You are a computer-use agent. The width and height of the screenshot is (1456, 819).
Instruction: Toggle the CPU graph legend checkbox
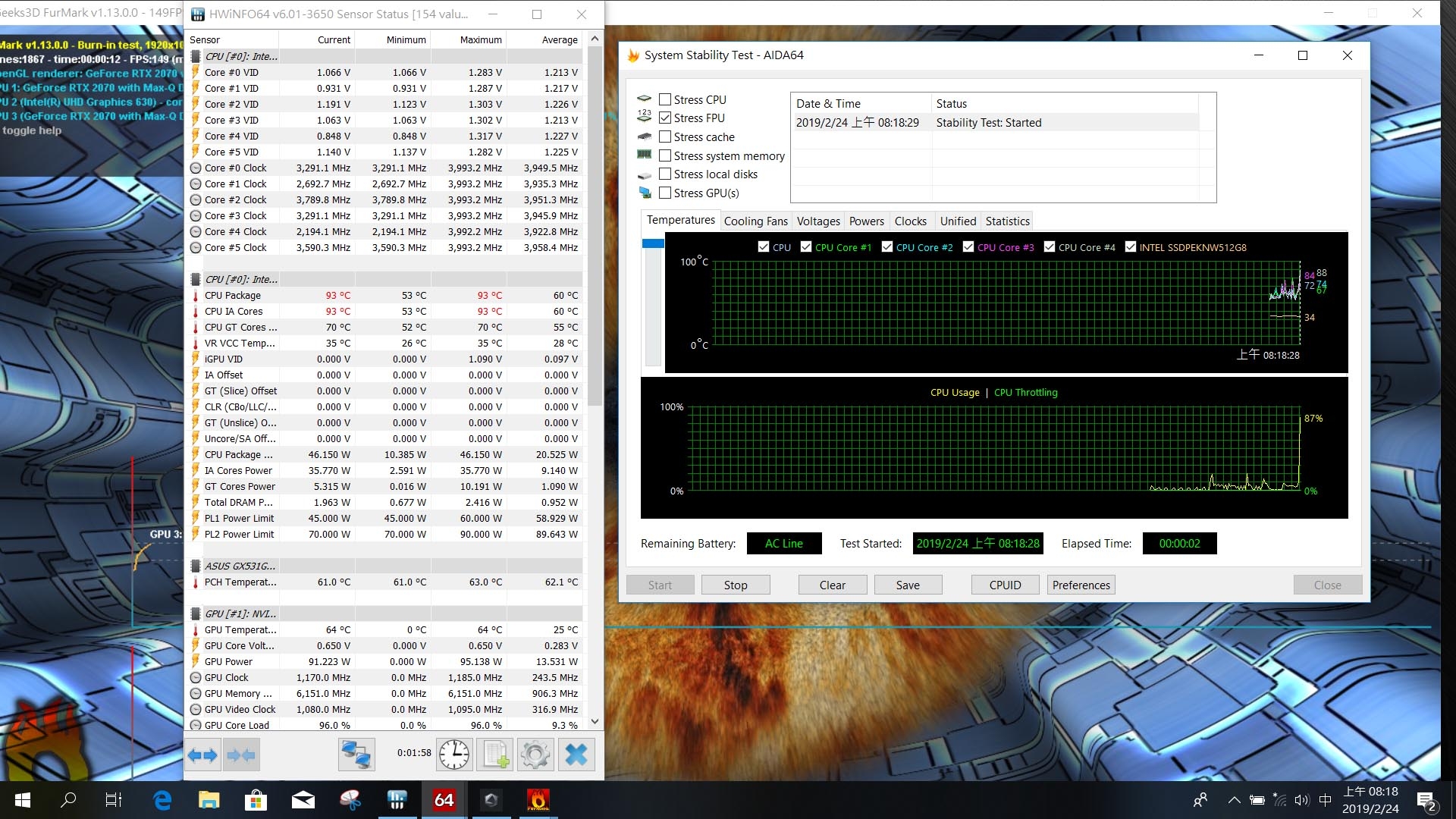click(764, 246)
